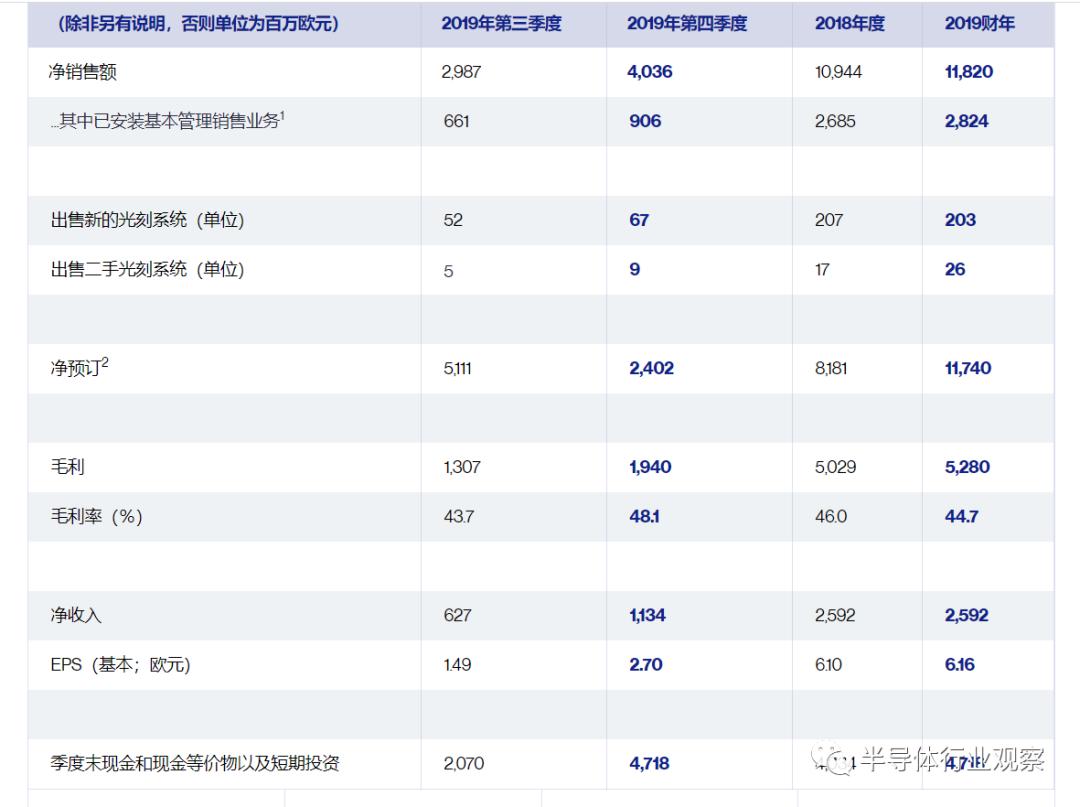
Task: Select the header note 除非另有说明，否则单位为百万欧元
Action: (198, 23)
